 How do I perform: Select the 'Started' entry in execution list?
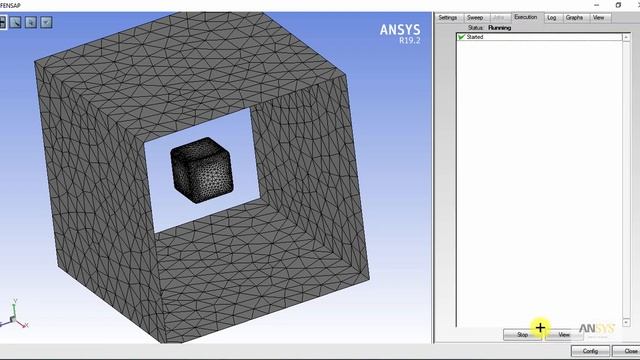tap(539, 37)
